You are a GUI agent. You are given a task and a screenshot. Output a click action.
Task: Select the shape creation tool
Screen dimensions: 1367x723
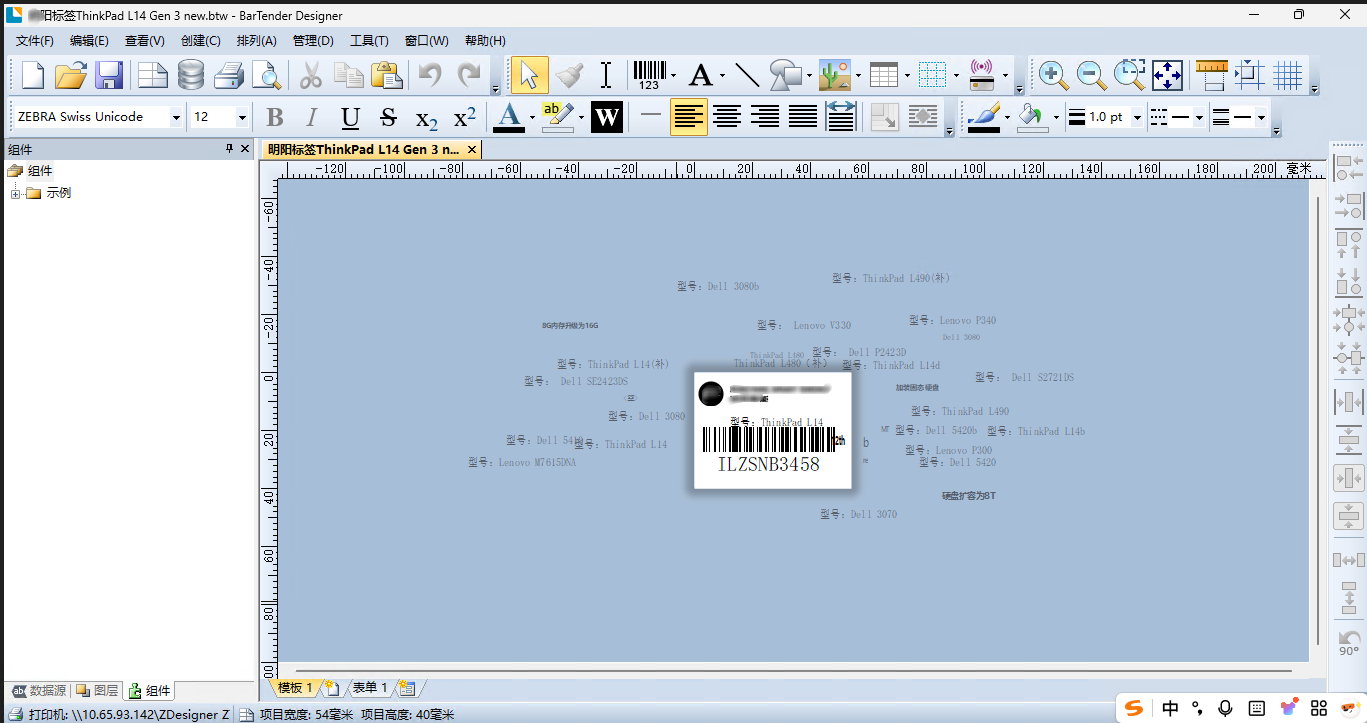[785, 75]
